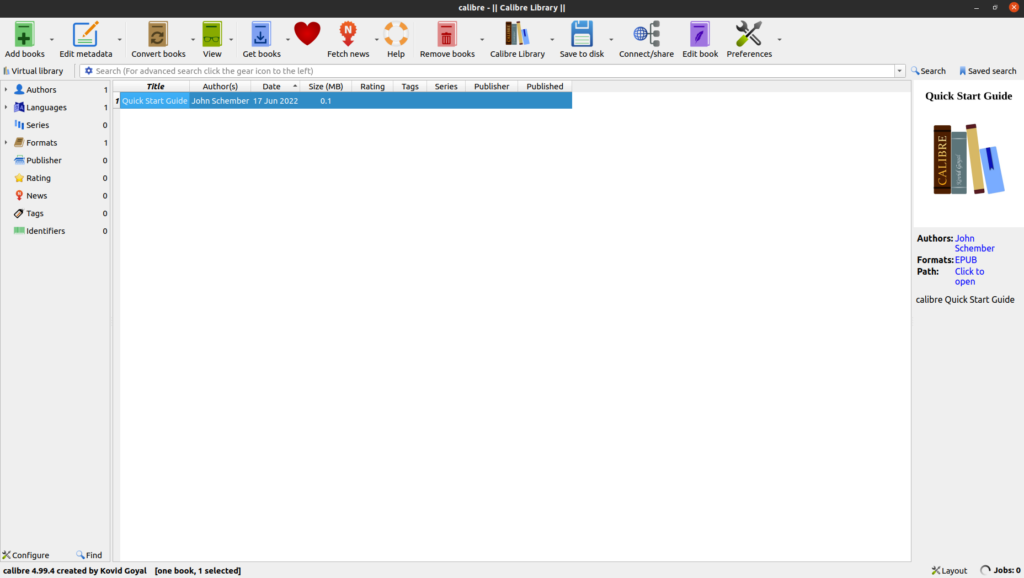Open the Get books dropdown arrow

click(x=287, y=39)
